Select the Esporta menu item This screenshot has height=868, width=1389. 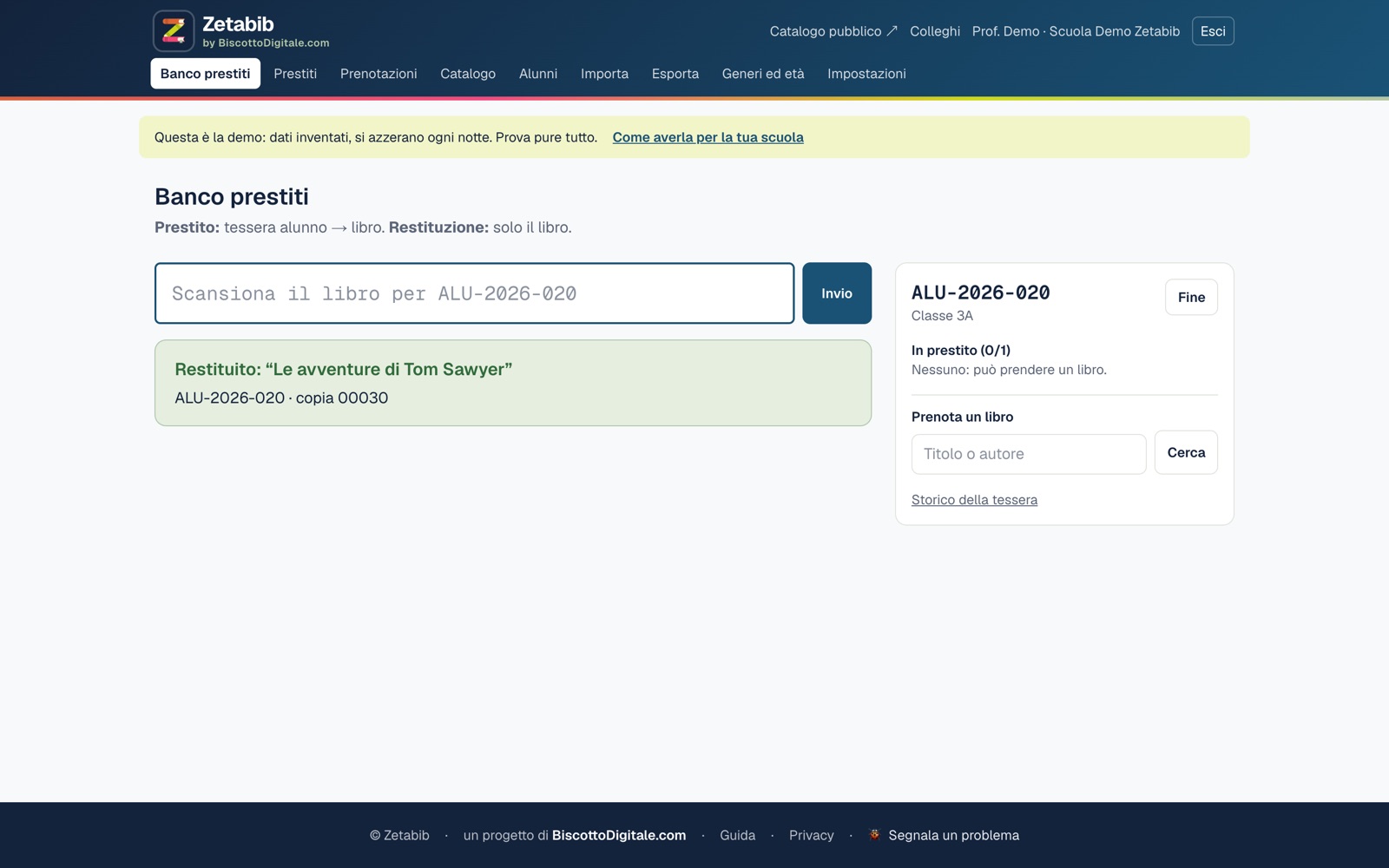pos(675,74)
